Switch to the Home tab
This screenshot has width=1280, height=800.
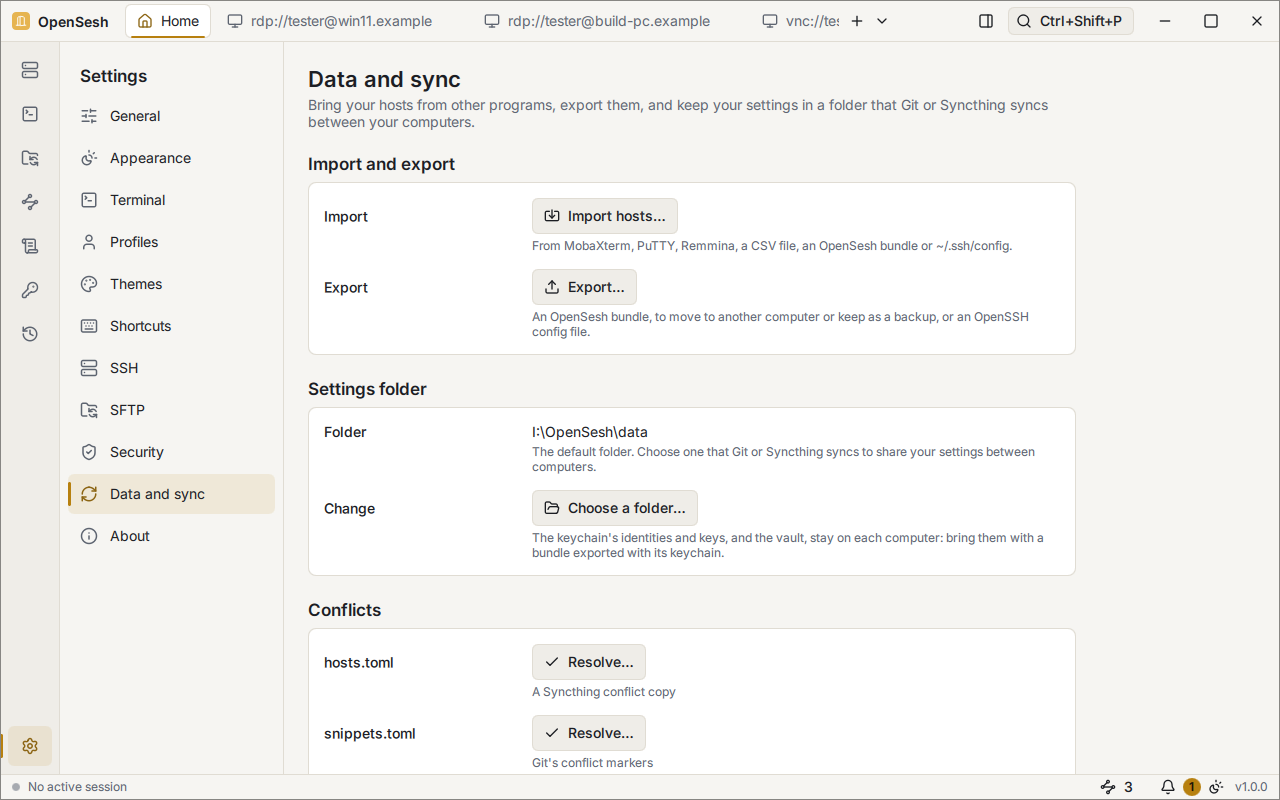(168, 21)
